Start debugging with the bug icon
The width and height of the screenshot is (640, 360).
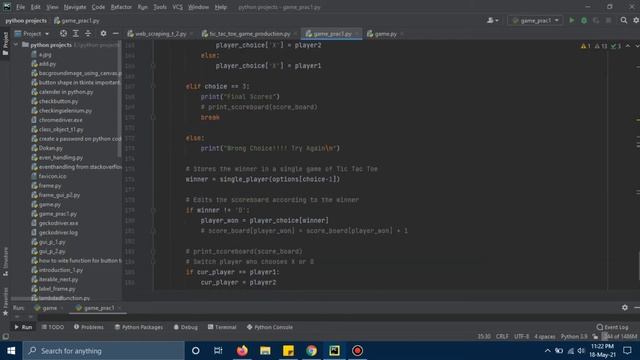click(584, 20)
